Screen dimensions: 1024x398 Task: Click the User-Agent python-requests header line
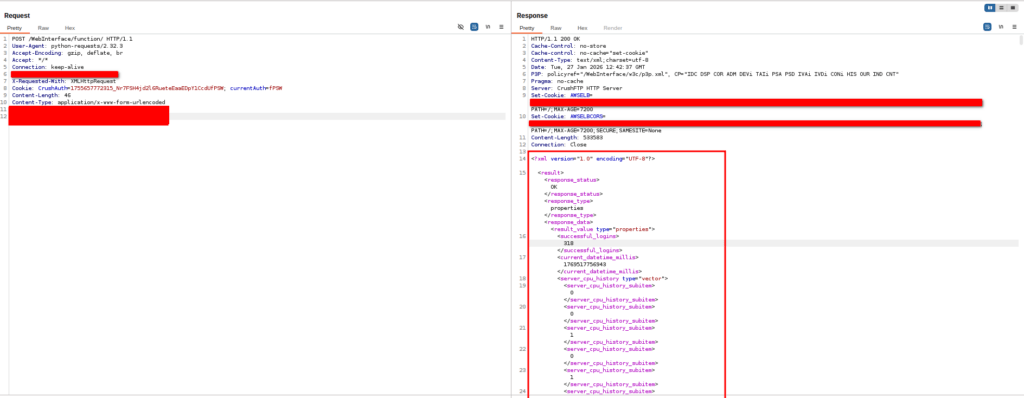[x=67, y=46]
